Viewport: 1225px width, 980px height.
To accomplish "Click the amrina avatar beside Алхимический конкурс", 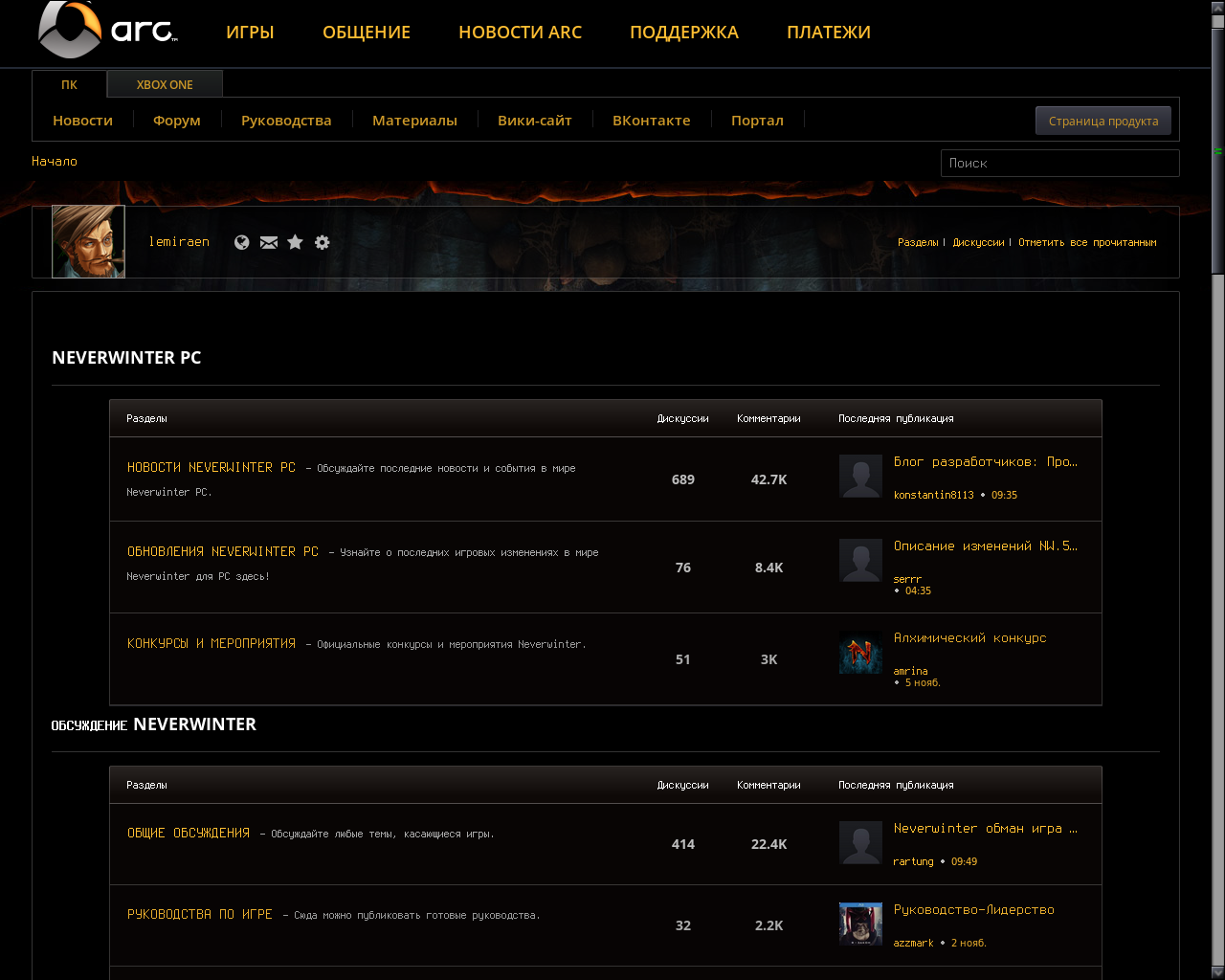I will (x=860, y=652).
